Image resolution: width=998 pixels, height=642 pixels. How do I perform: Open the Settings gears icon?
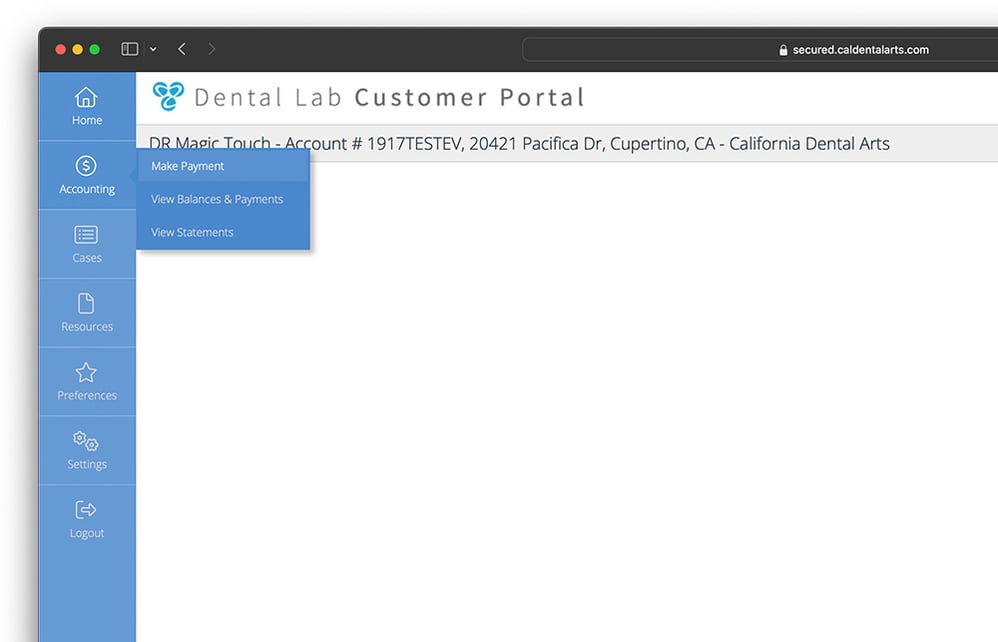[86, 441]
